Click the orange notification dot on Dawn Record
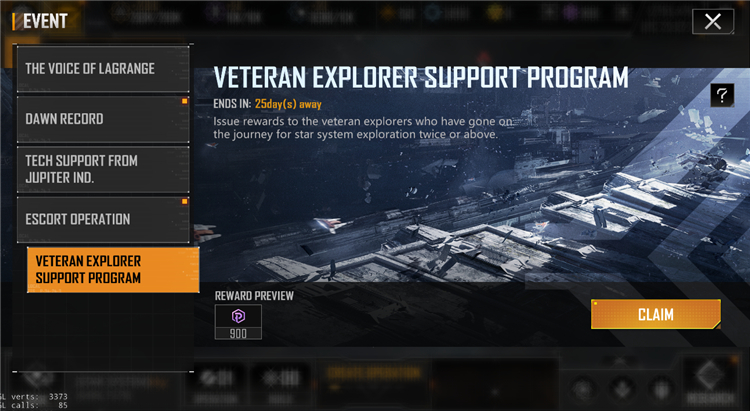The image size is (750, 411). [x=185, y=101]
